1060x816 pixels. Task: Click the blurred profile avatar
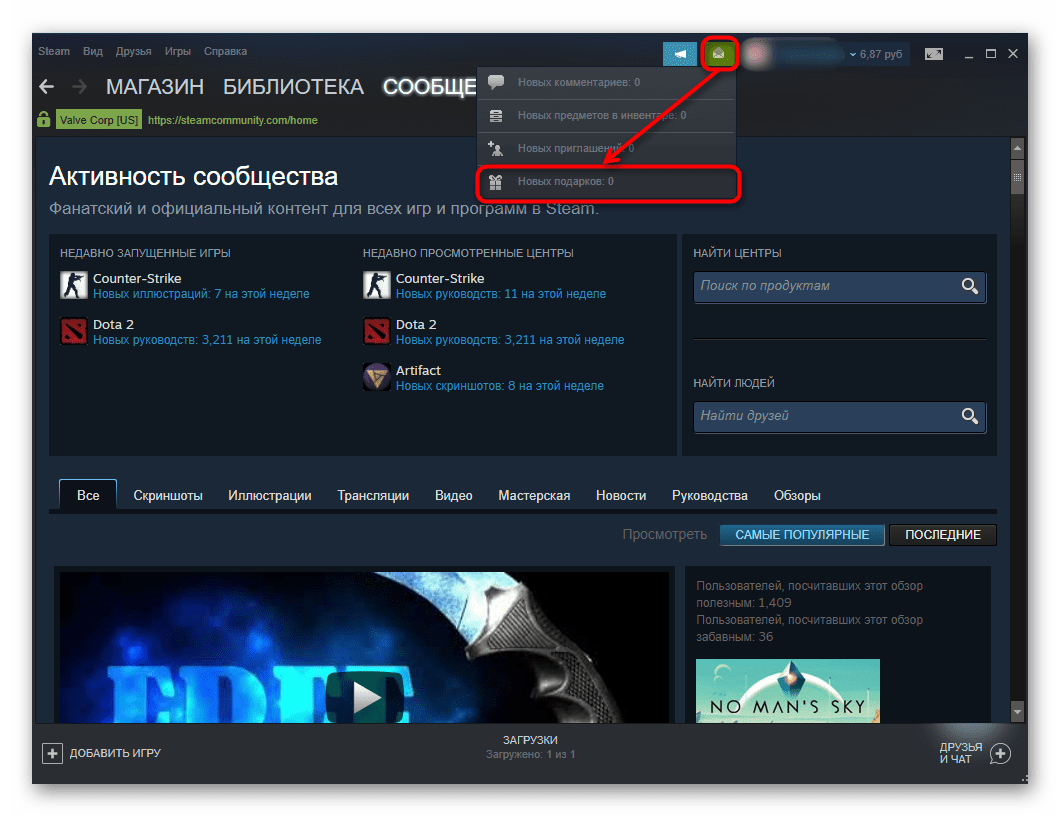[756, 53]
